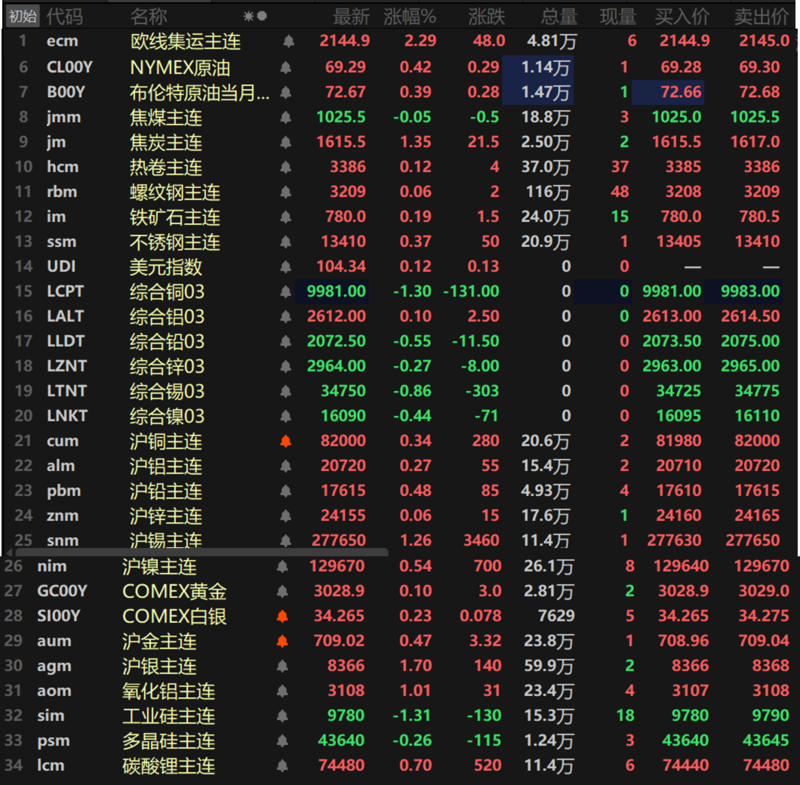
Task: Click the alert bell for 焦炭主连
Action: [289, 142]
